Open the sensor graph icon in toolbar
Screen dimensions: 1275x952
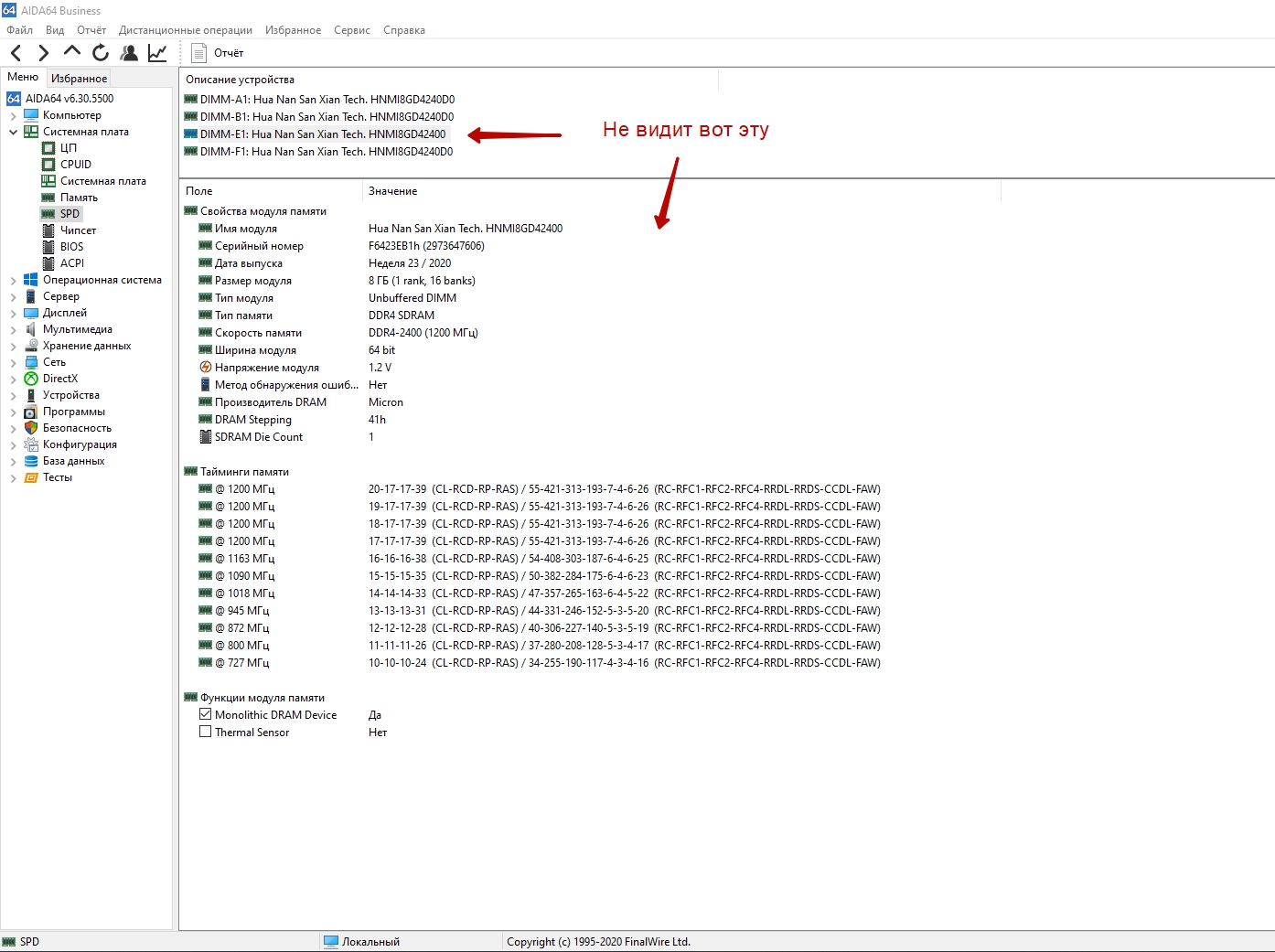tap(157, 53)
